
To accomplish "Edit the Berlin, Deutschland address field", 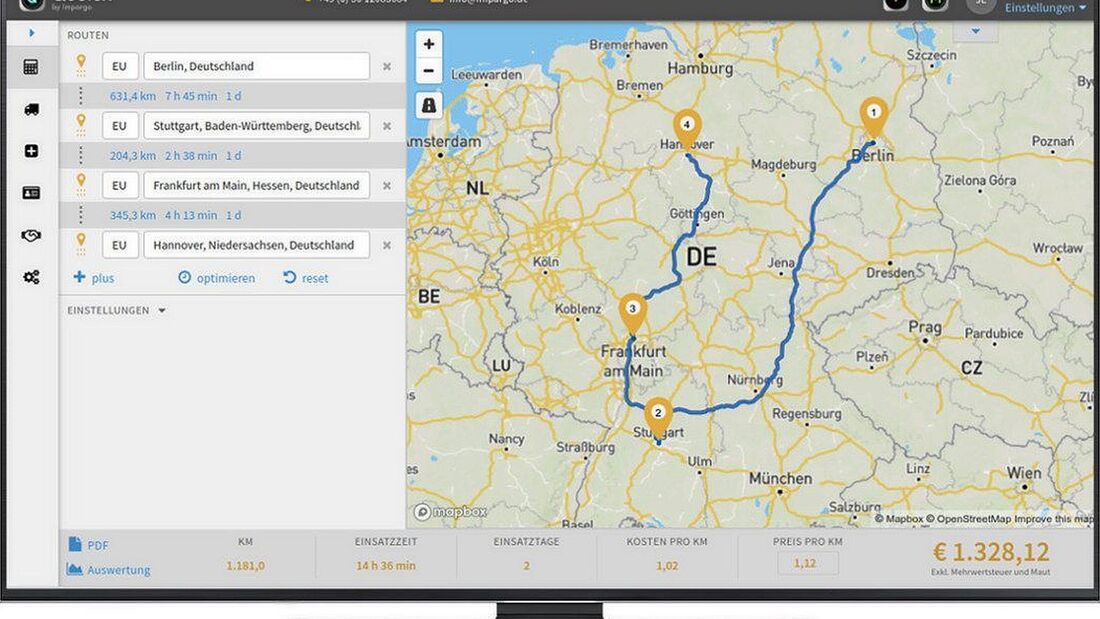I will 257,66.
